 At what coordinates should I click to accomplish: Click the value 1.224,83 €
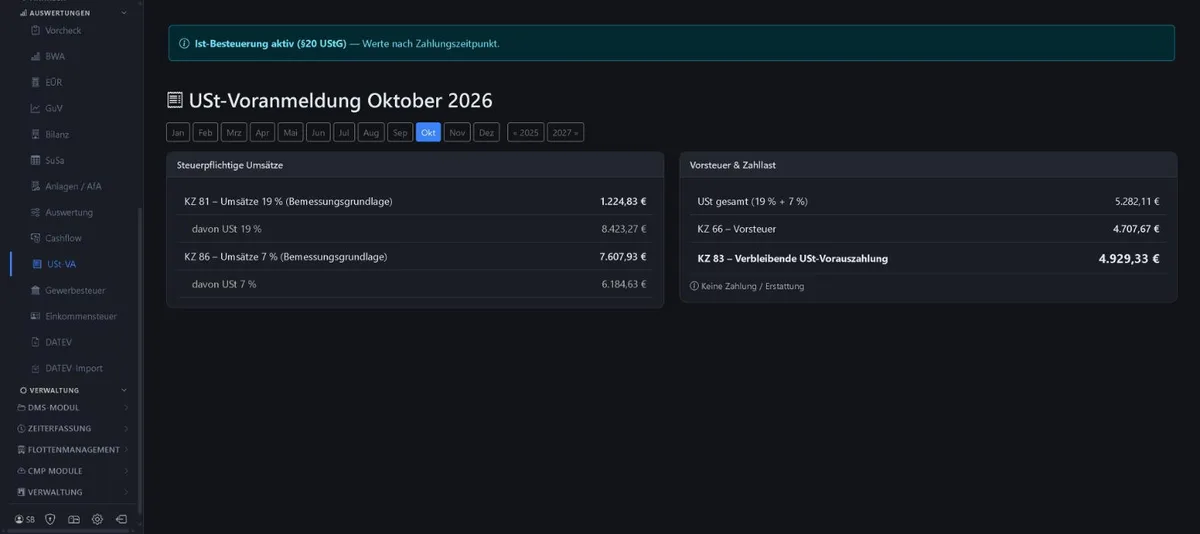click(623, 201)
